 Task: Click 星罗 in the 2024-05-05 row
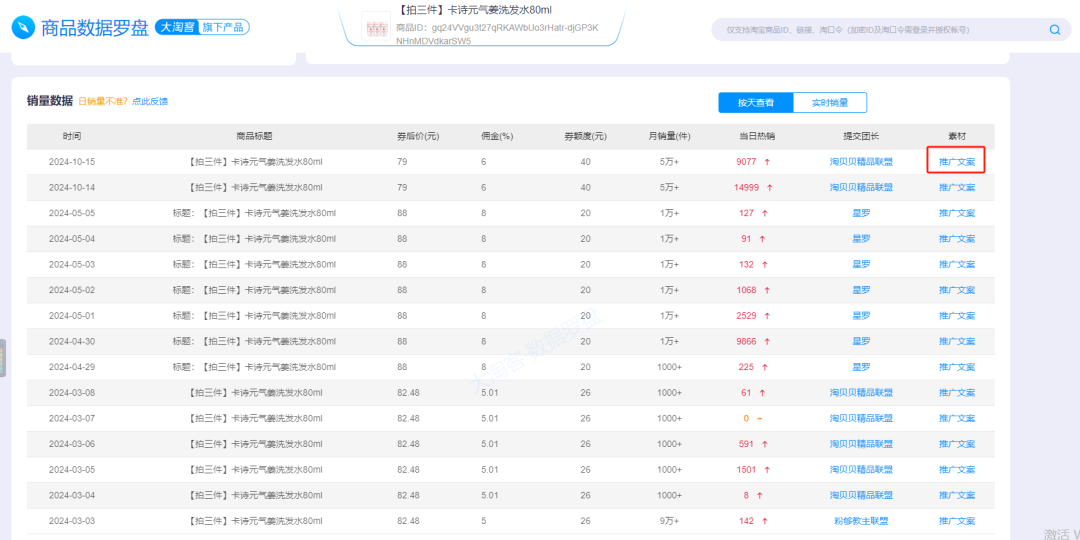tap(861, 213)
